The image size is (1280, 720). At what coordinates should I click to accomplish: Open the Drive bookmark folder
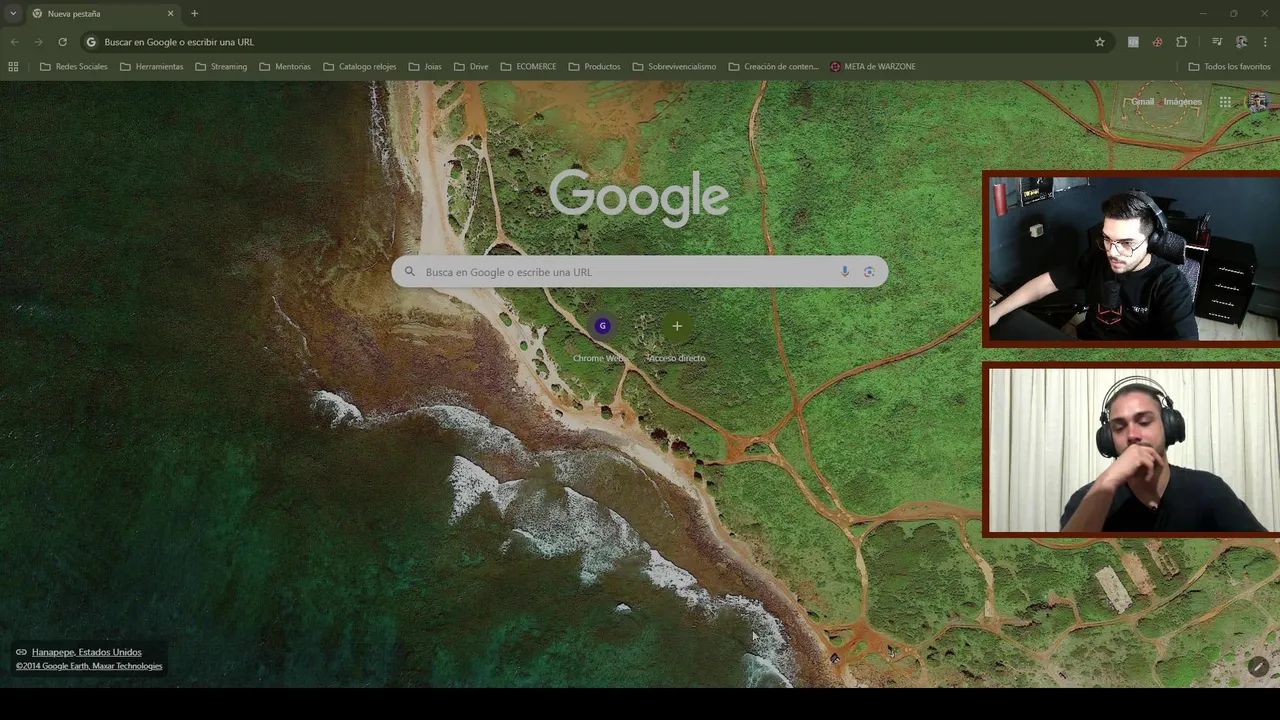pos(471,67)
